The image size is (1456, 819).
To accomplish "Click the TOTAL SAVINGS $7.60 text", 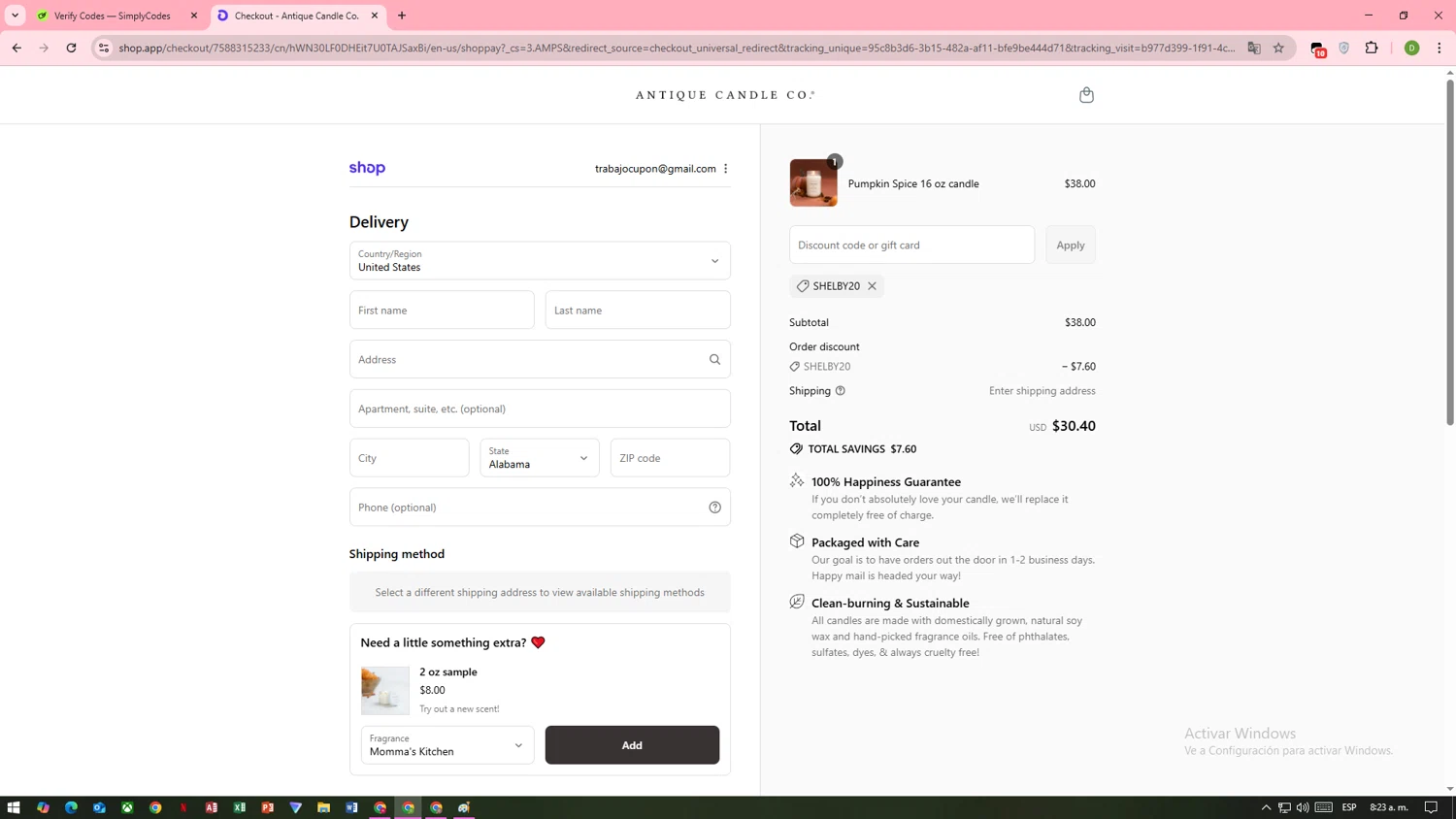I will [x=862, y=449].
